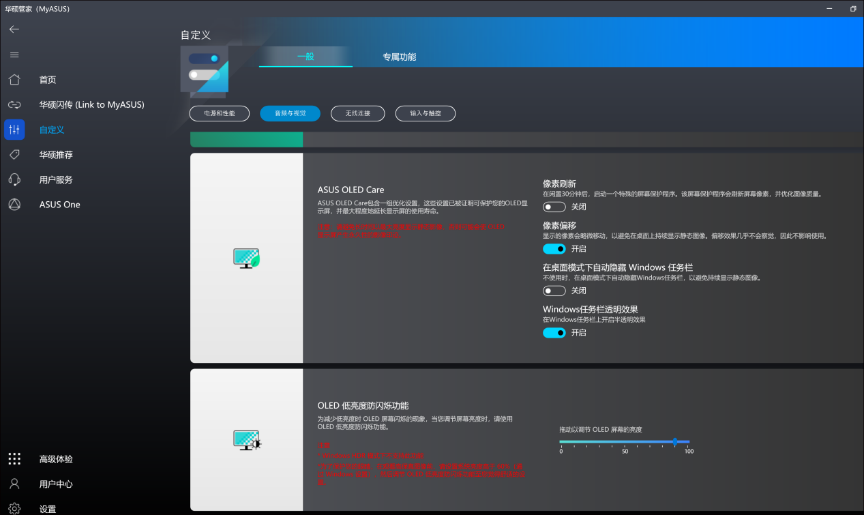This screenshot has height=515, width=864.
Task: Click the OLED low-brightness flicker monitor icon
Action: click(247, 440)
